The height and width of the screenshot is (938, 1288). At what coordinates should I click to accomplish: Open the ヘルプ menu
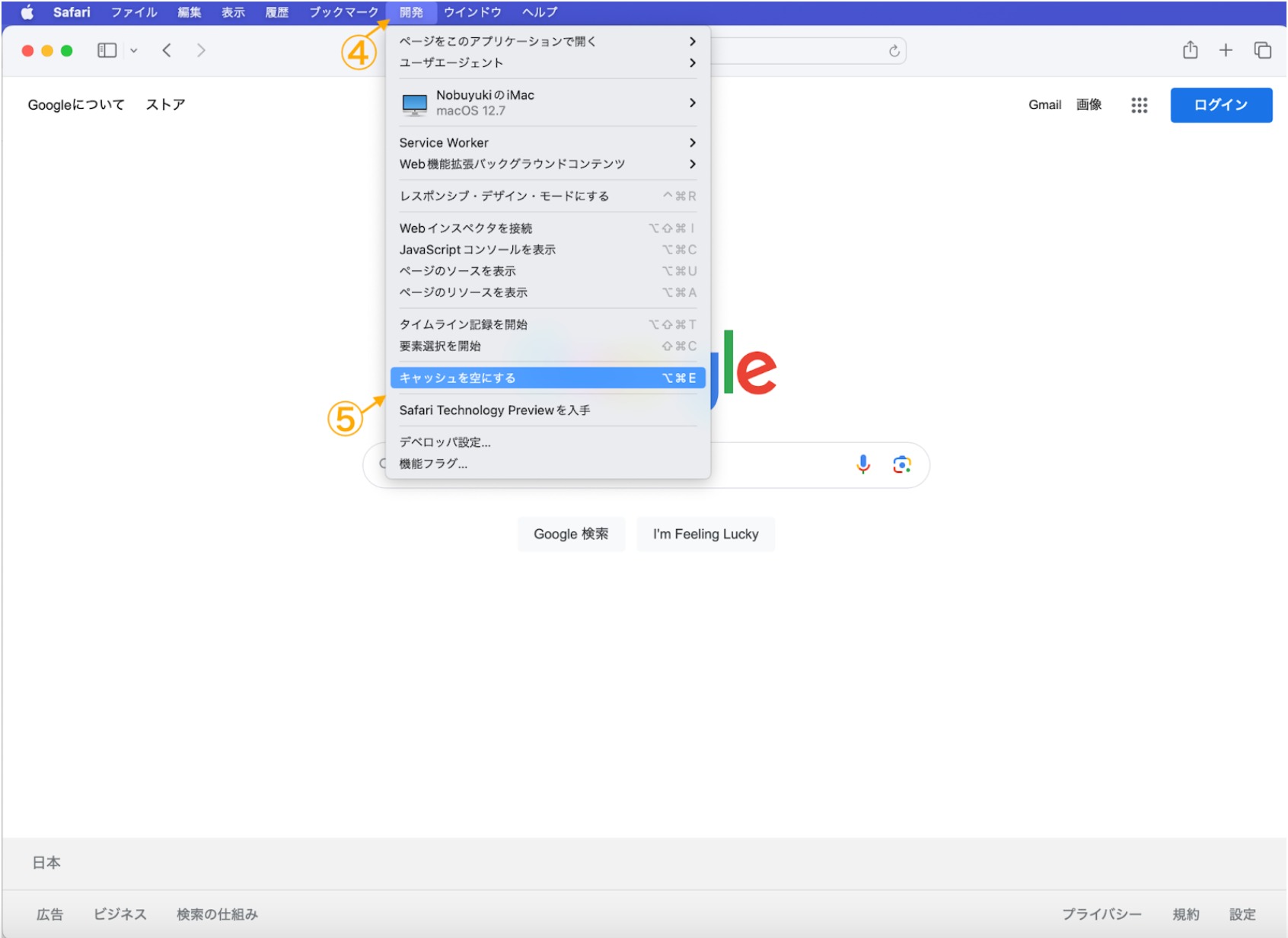[540, 12]
